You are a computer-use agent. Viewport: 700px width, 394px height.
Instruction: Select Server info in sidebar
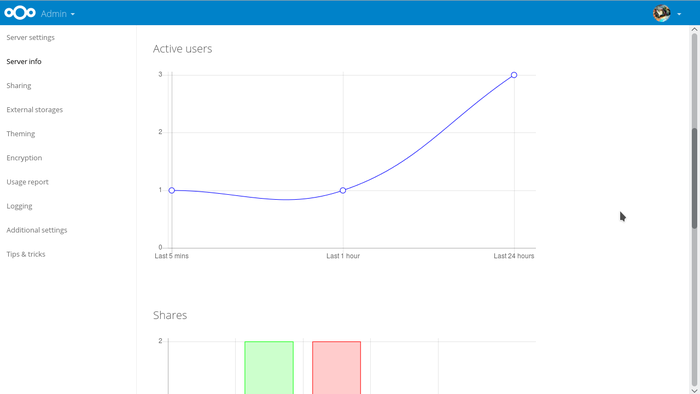(24, 62)
